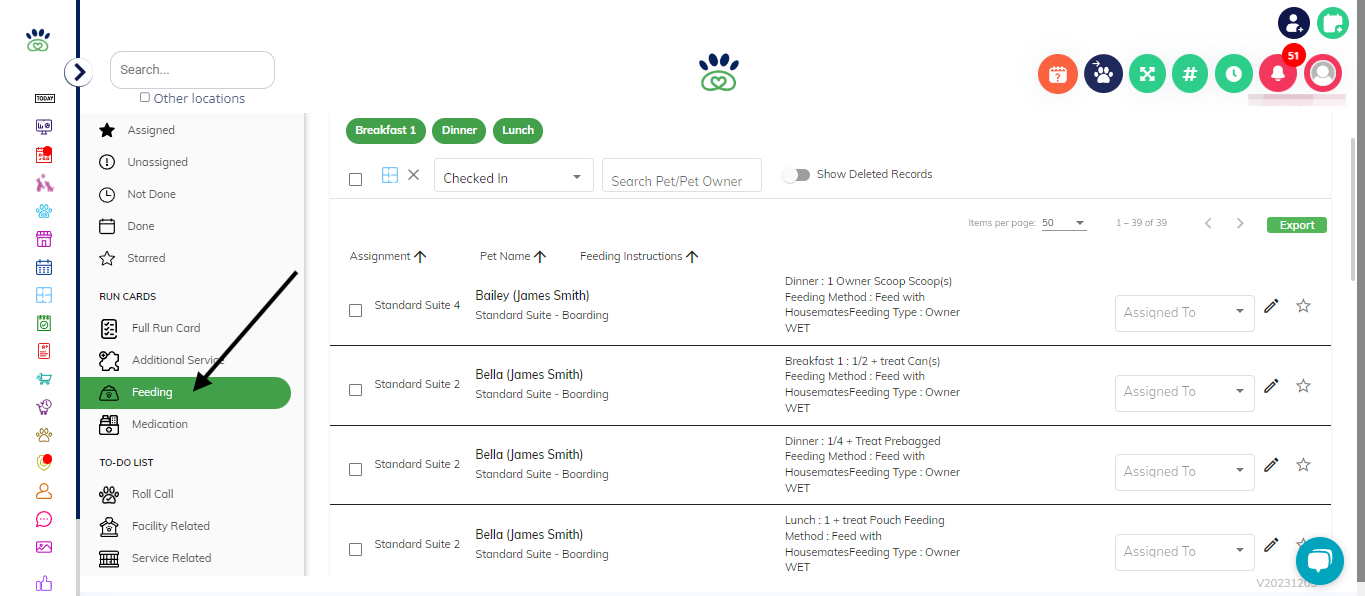Click the orange person icon in left rail
Screen dimensions: 1365x596
pos(44,491)
